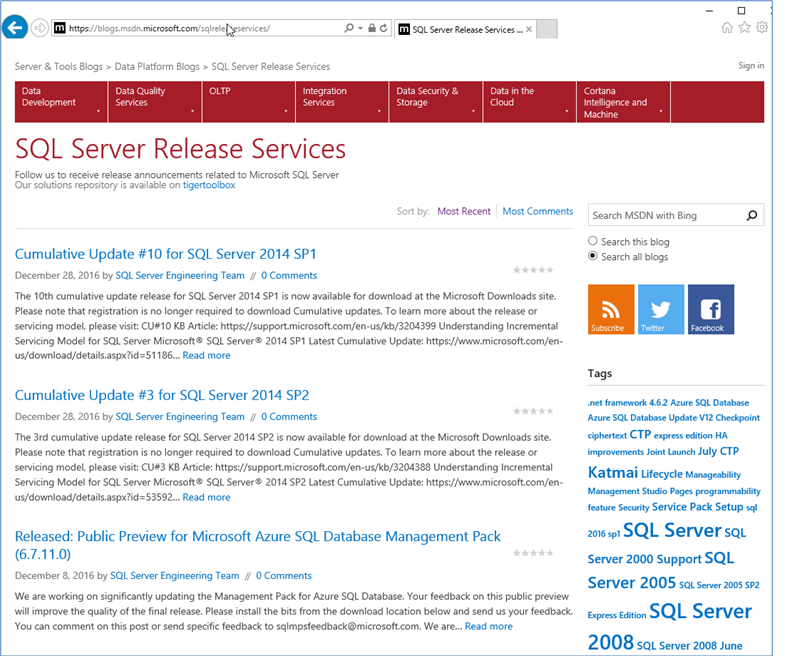Rate the Cumulative Update #3 post stars
800x657 pixels.
[x=533, y=411]
